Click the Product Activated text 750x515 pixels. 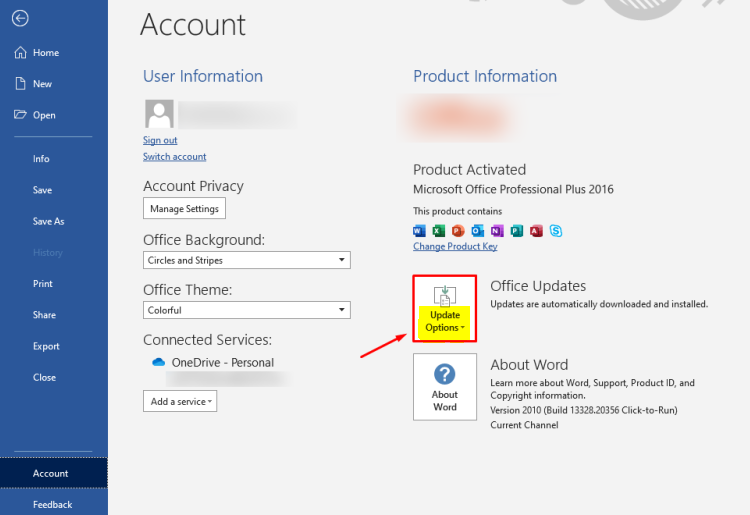point(469,170)
